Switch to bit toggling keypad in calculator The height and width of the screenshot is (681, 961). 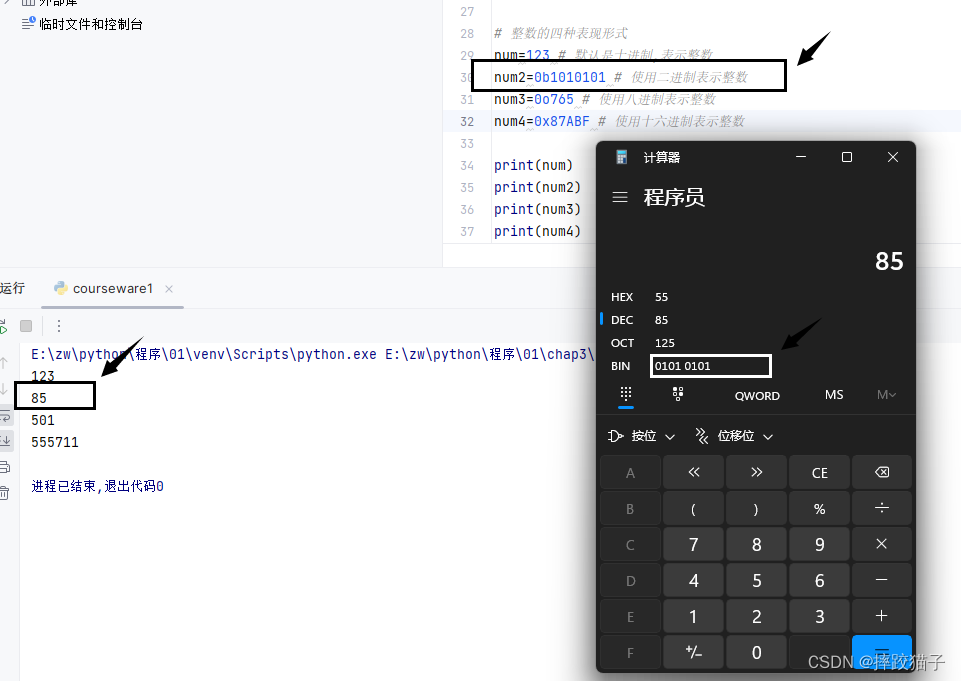(x=678, y=395)
